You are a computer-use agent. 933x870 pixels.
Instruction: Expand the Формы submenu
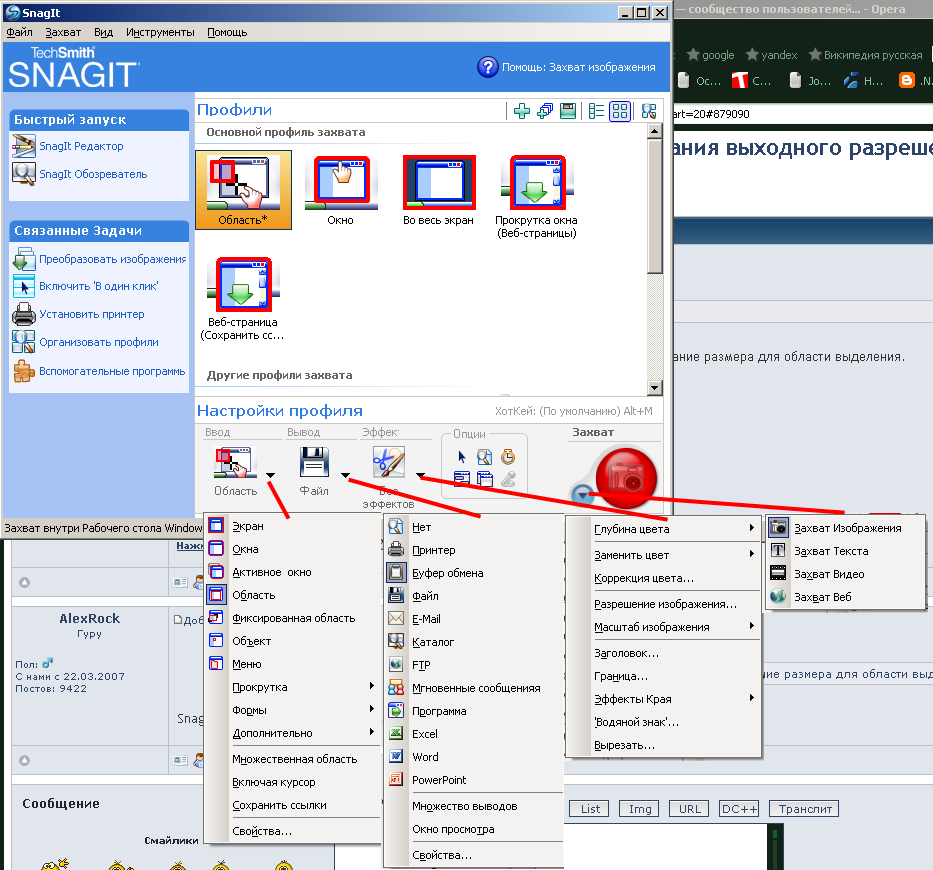[x=292, y=710]
